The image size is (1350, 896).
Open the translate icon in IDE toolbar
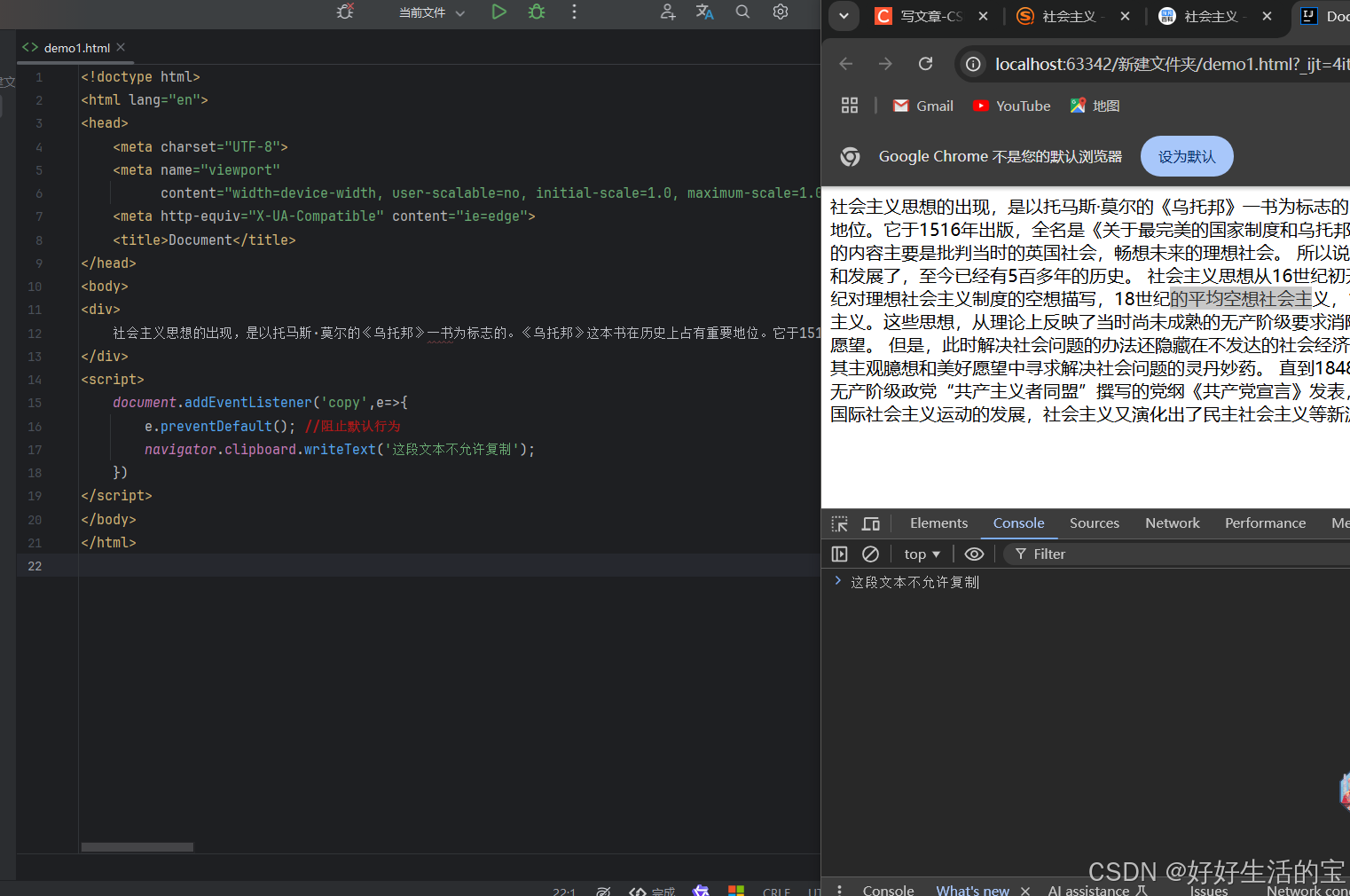[x=705, y=12]
